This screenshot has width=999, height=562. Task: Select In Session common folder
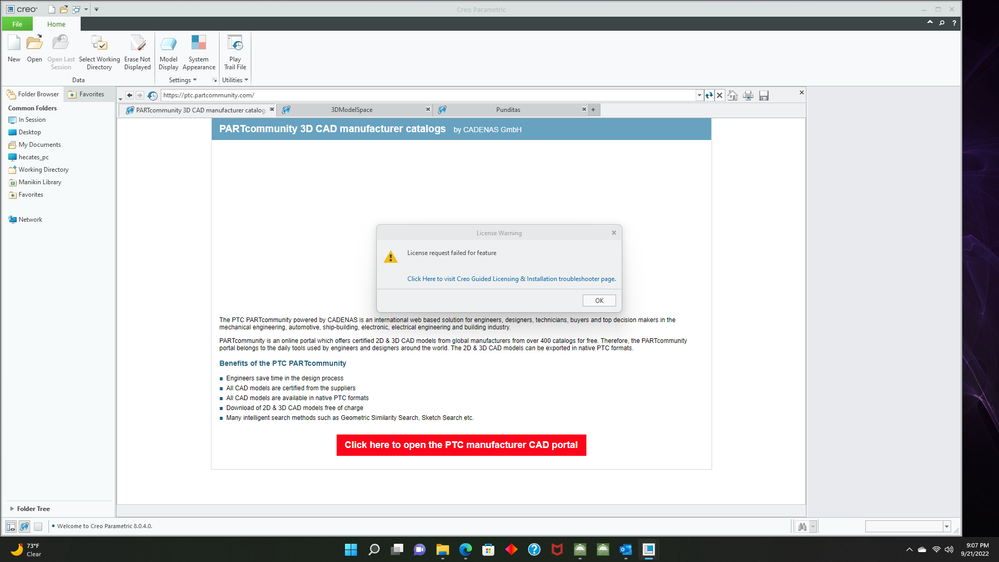coord(27,120)
